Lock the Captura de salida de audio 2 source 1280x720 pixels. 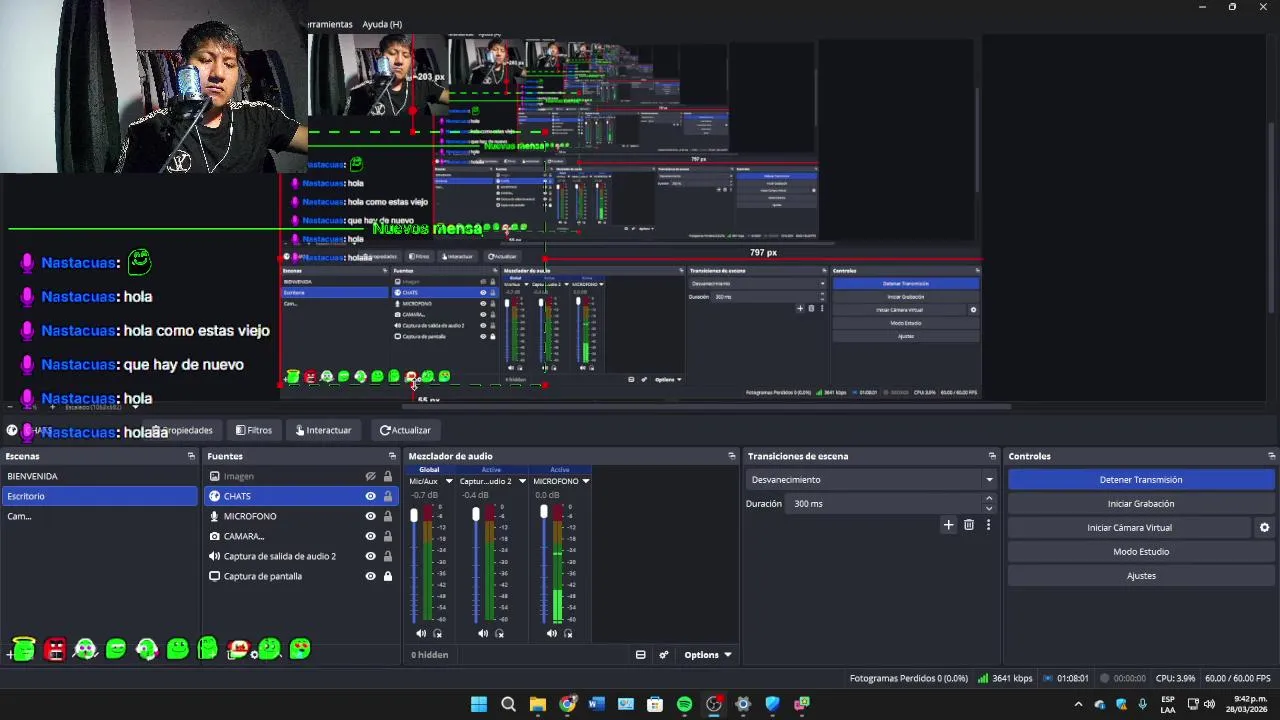387,556
